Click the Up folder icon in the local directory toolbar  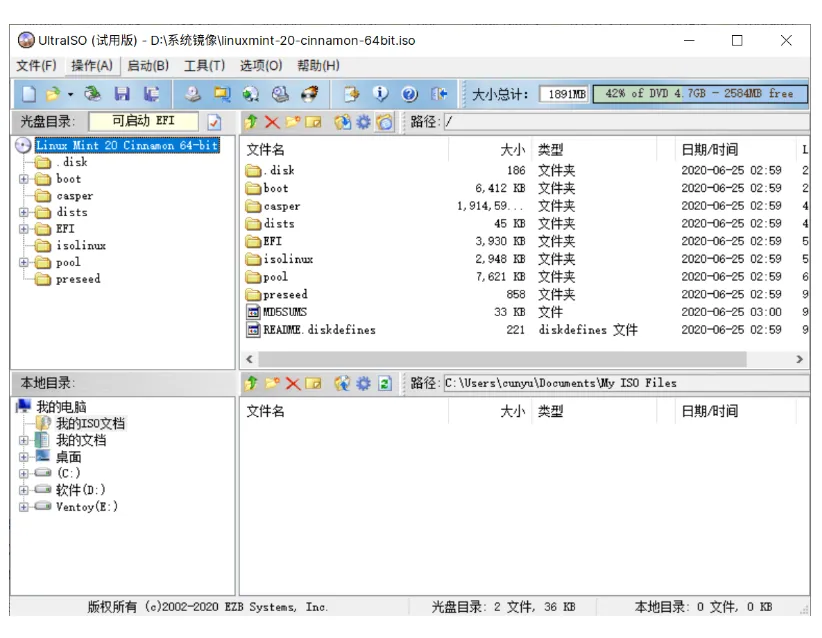point(251,384)
